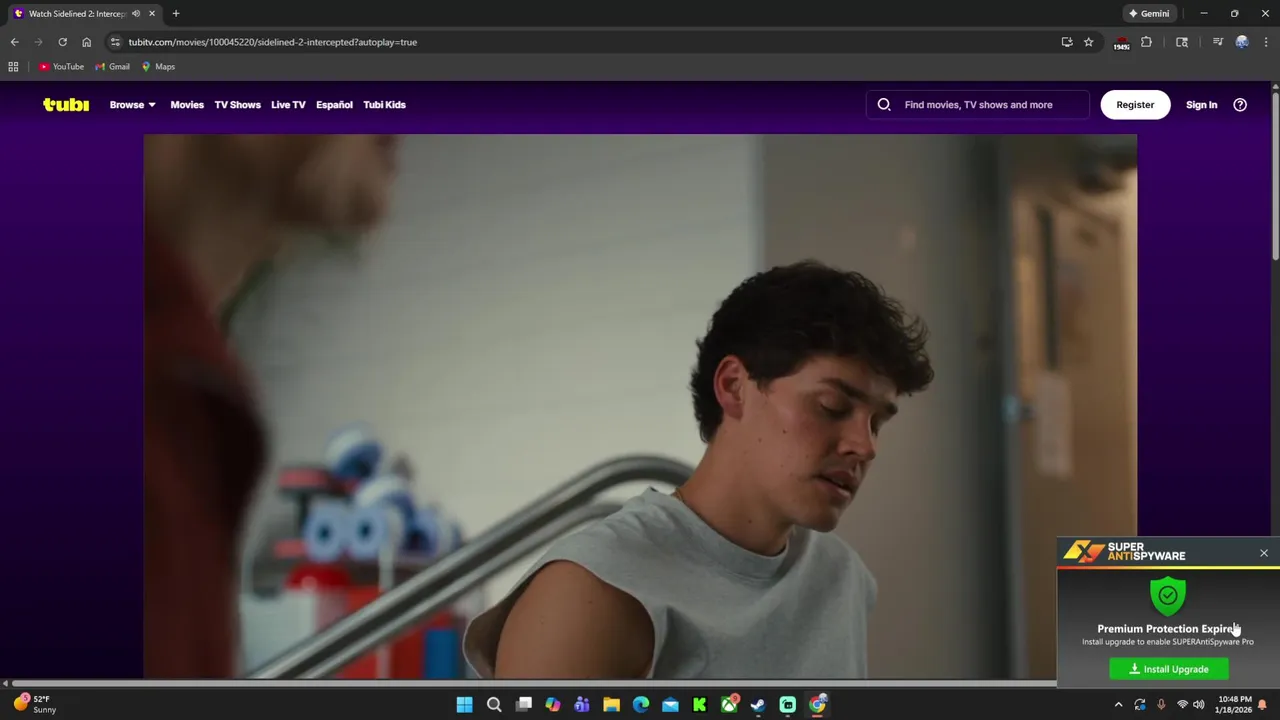The width and height of the screenshot is (1280, 720).
Task: Close the SUPERAntiSpyware popup
Action: [x=1263, y=553]
